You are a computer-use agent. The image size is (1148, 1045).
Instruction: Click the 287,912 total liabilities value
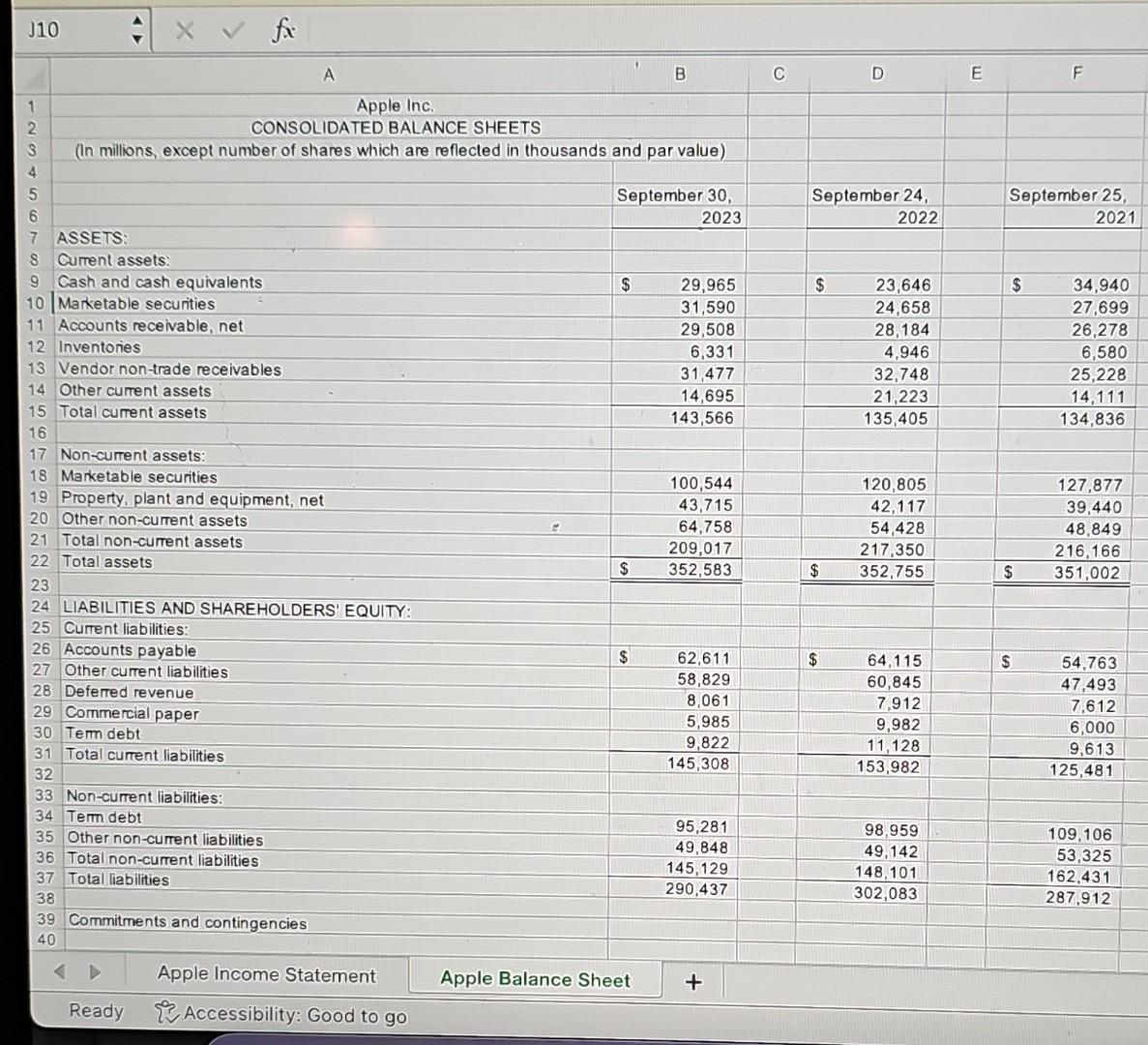1077,898
